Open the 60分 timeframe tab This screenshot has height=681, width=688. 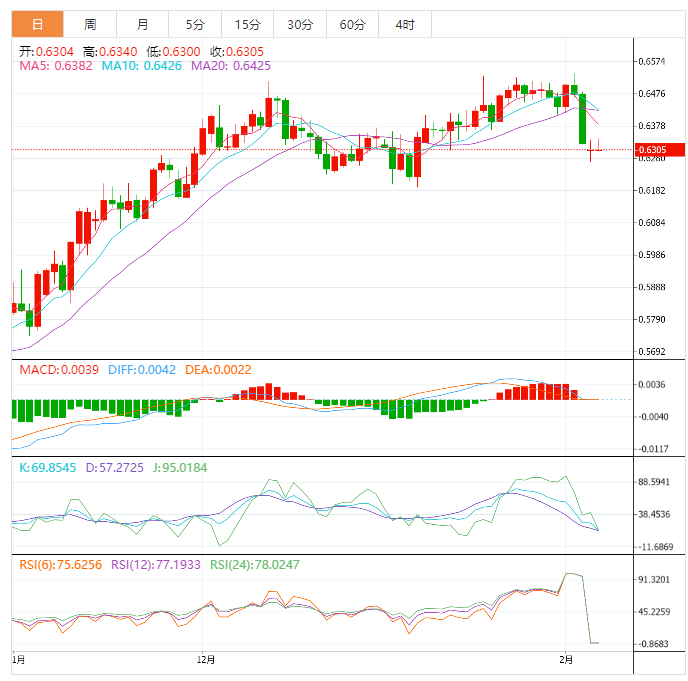tap(352, 25)
